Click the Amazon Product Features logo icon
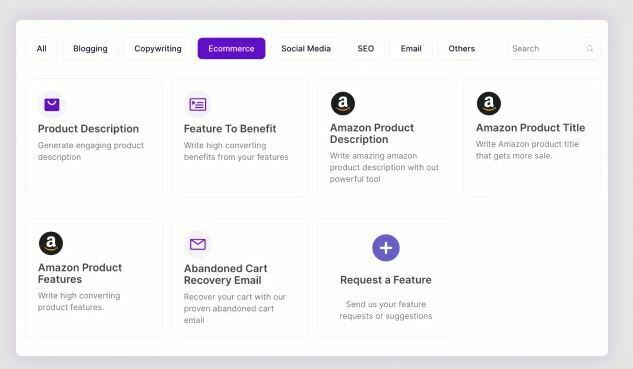Image resolution: width=633 pixels, height=369 pixels. [51, 243]
